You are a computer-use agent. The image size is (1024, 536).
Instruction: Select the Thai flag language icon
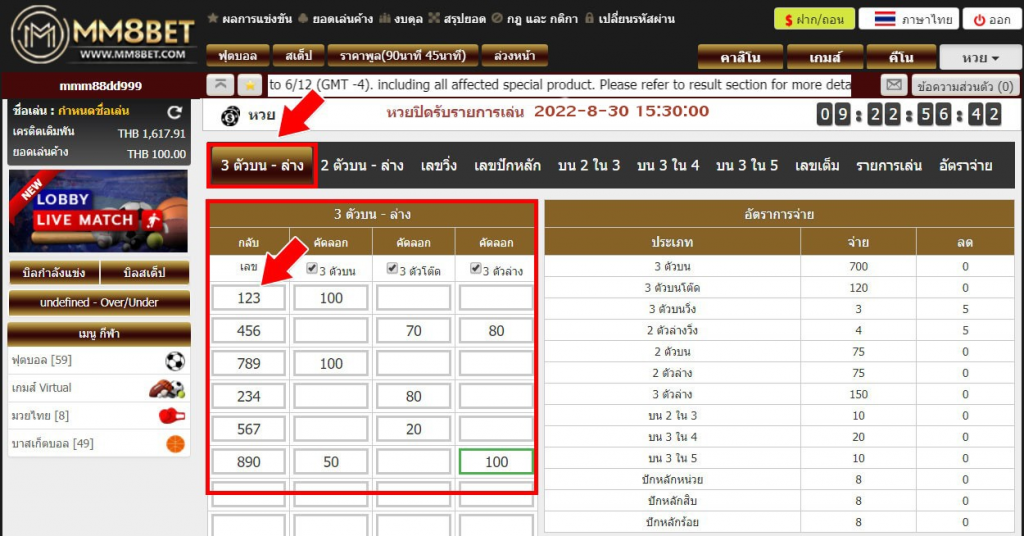click(885, 19)
